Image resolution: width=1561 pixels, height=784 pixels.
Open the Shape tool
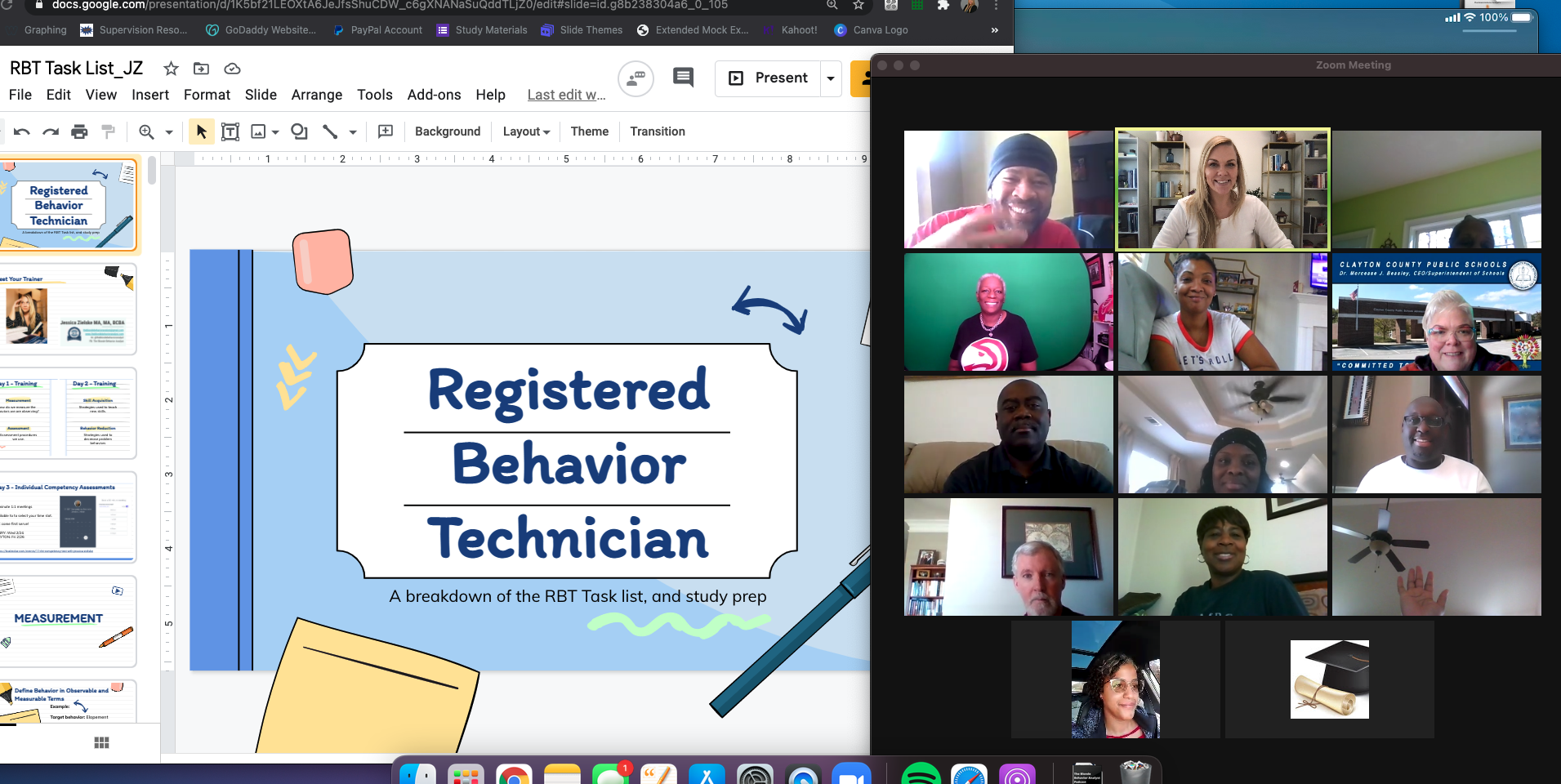click(x=300, y=131)
